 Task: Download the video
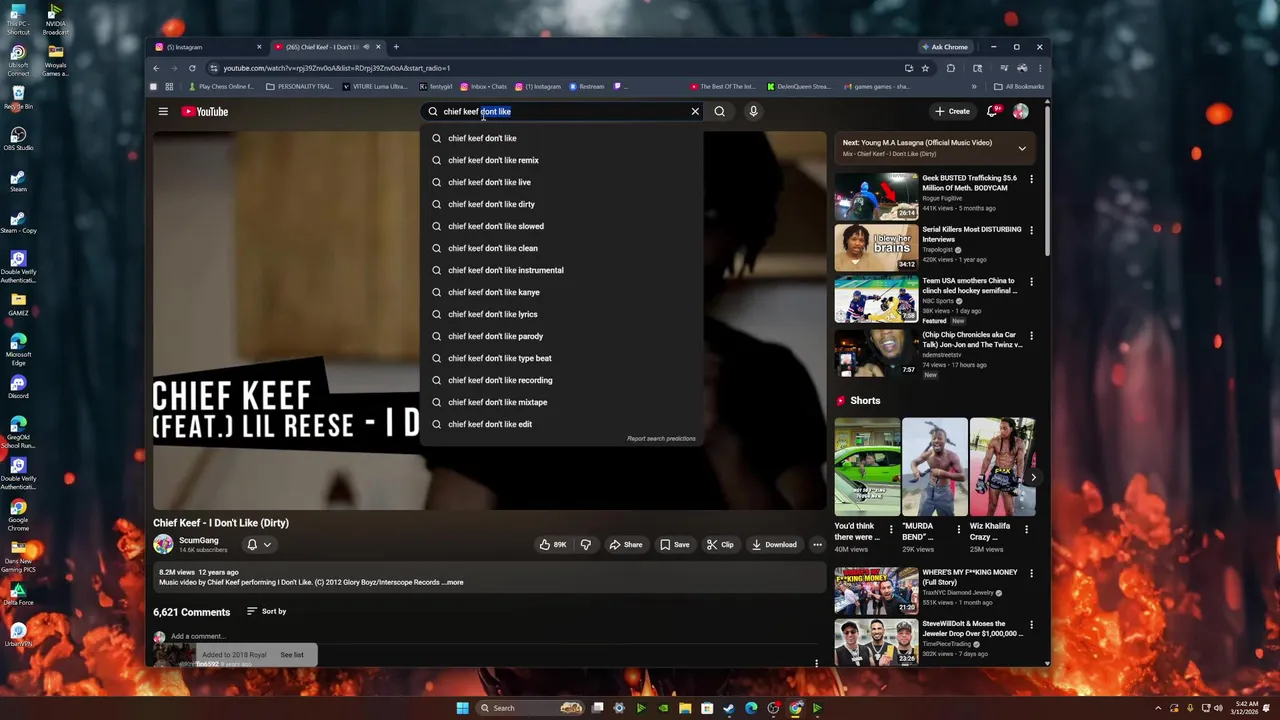[774, 544]
